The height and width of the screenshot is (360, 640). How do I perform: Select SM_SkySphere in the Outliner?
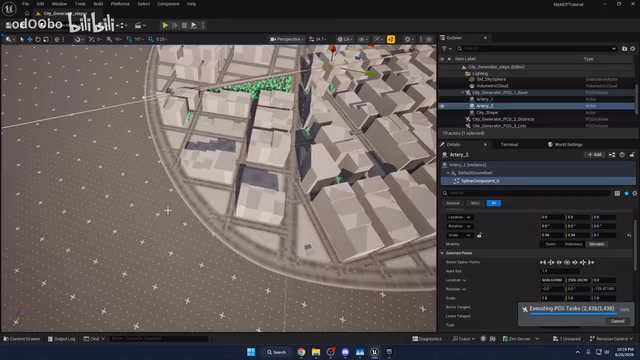[x=491, y=80]
